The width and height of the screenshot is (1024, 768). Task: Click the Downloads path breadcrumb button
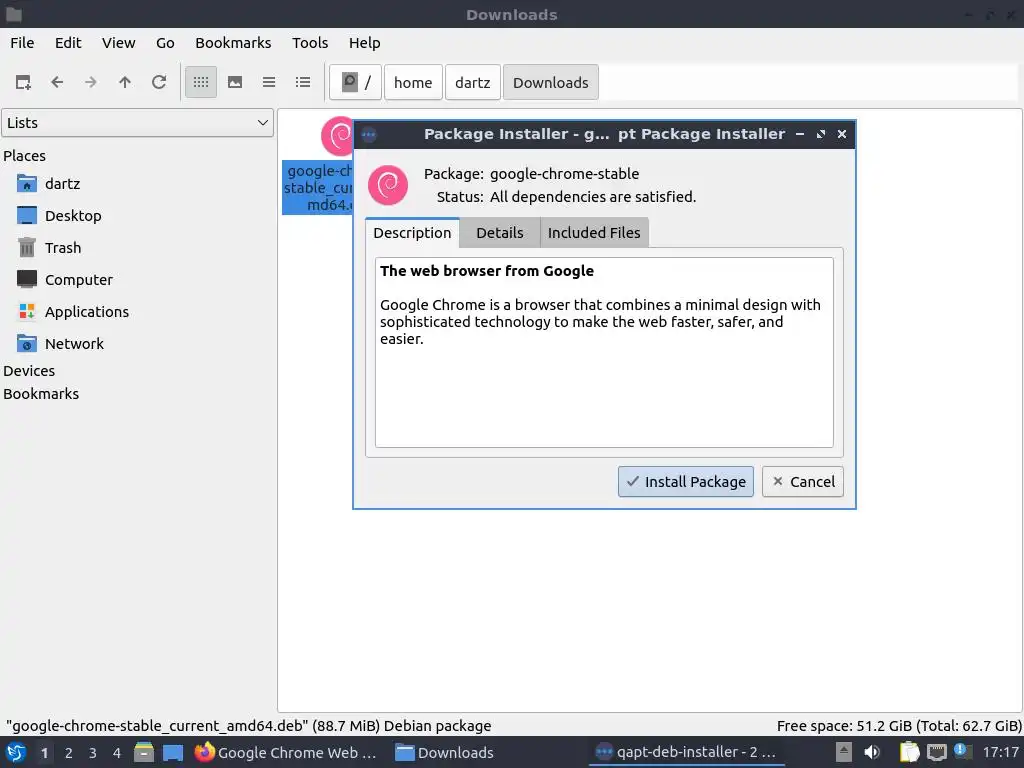click(x=551, y=82)
